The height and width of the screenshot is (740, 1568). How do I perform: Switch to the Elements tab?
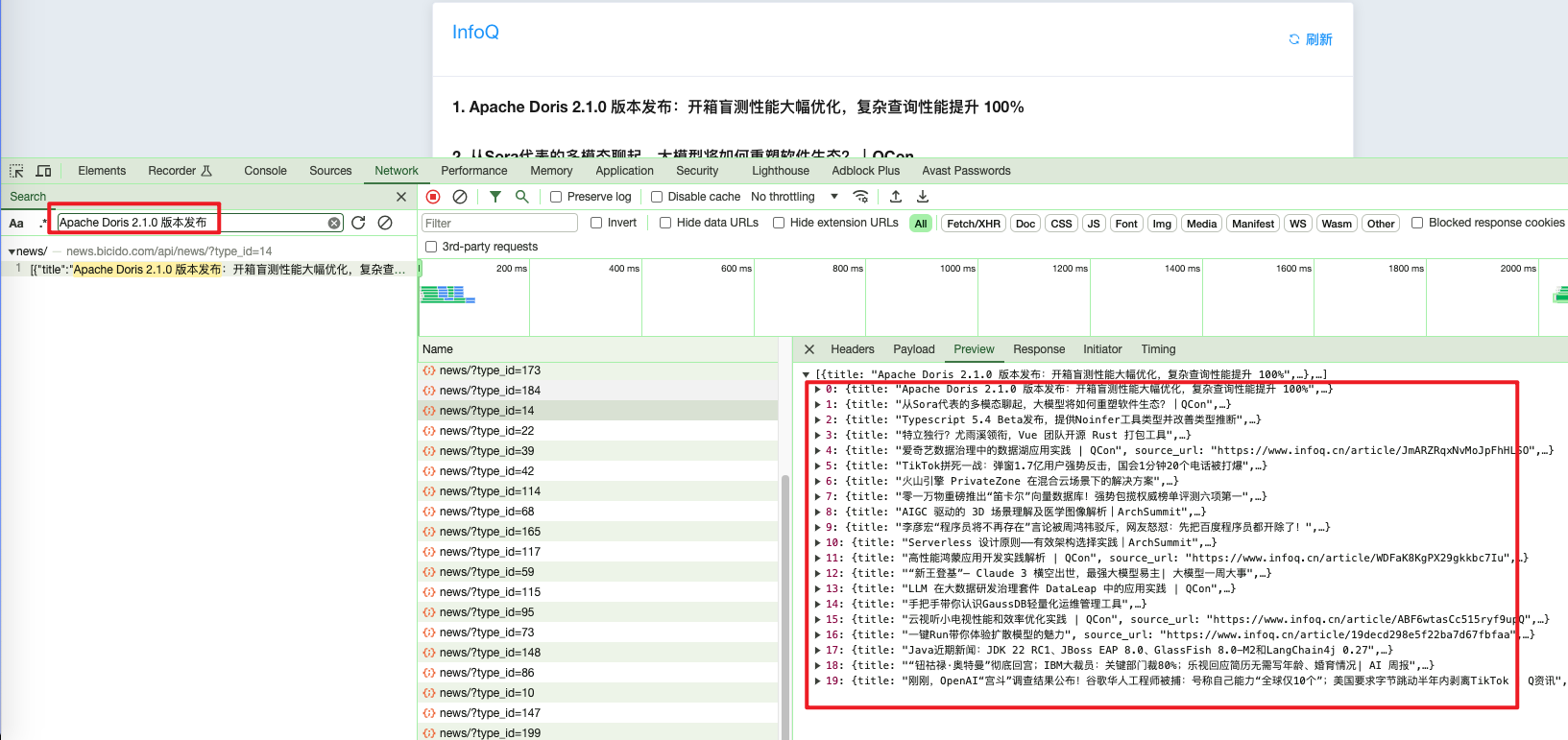tap(102, 171)
